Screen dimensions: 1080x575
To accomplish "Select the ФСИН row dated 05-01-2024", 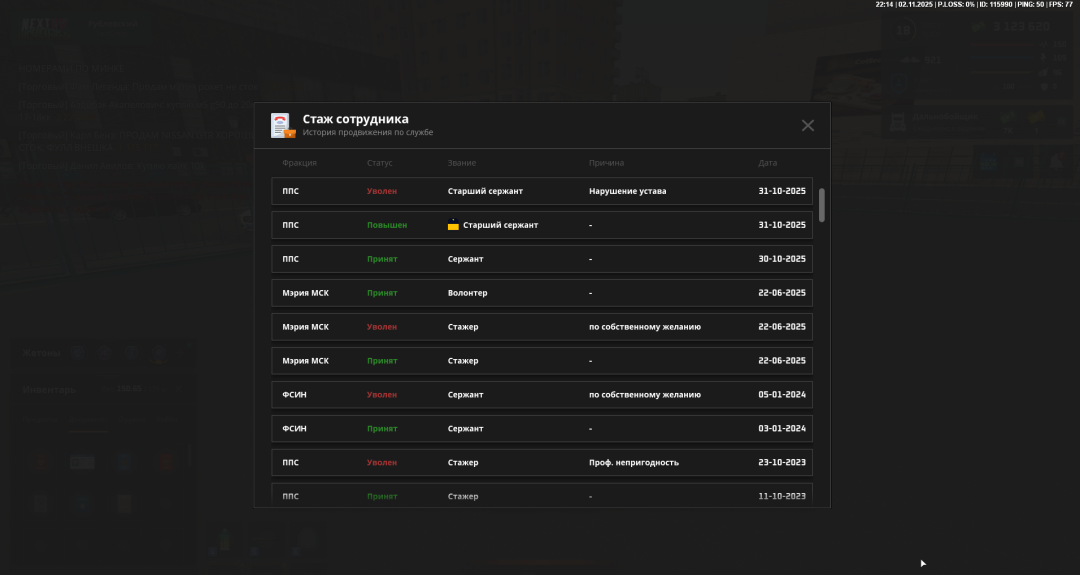I will point(541,395).
